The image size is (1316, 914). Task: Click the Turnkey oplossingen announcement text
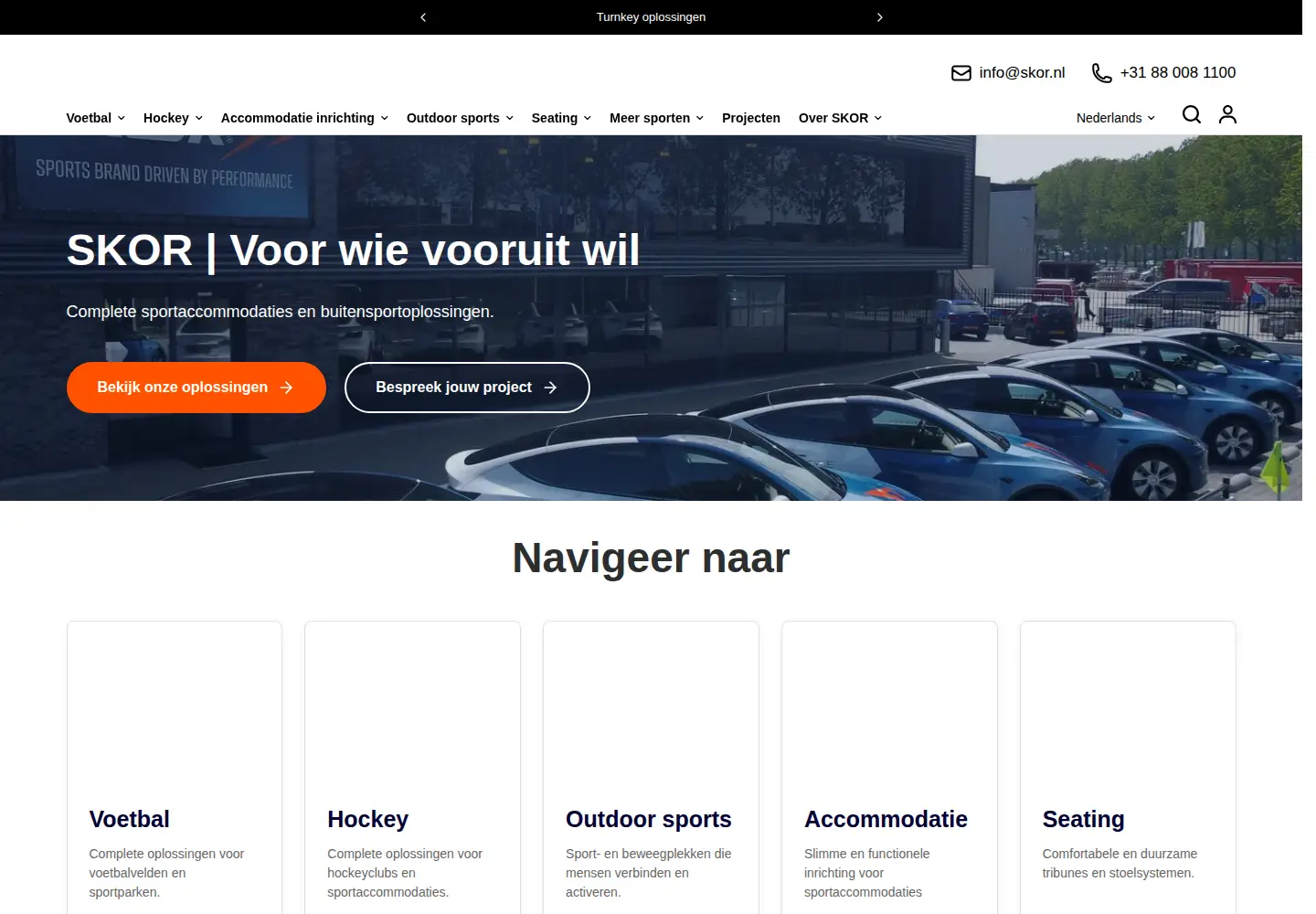[651, 17]
